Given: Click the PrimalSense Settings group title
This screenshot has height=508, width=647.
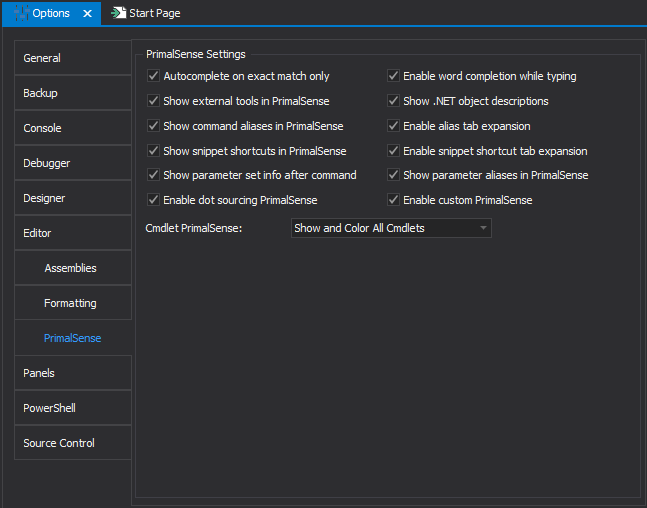Looking at the screenshot, I should click(x=196, y=54).
